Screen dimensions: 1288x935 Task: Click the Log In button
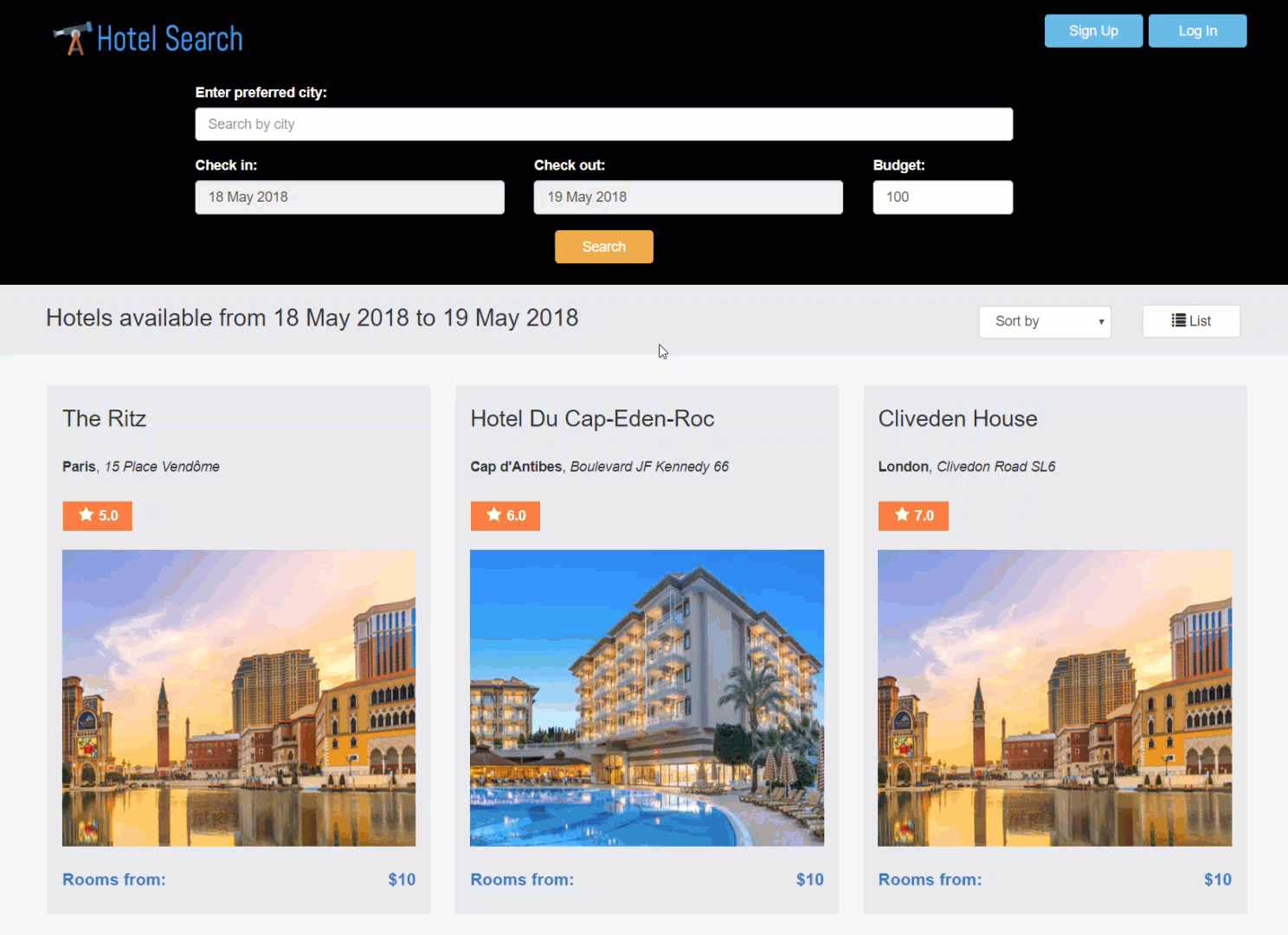1197,31
